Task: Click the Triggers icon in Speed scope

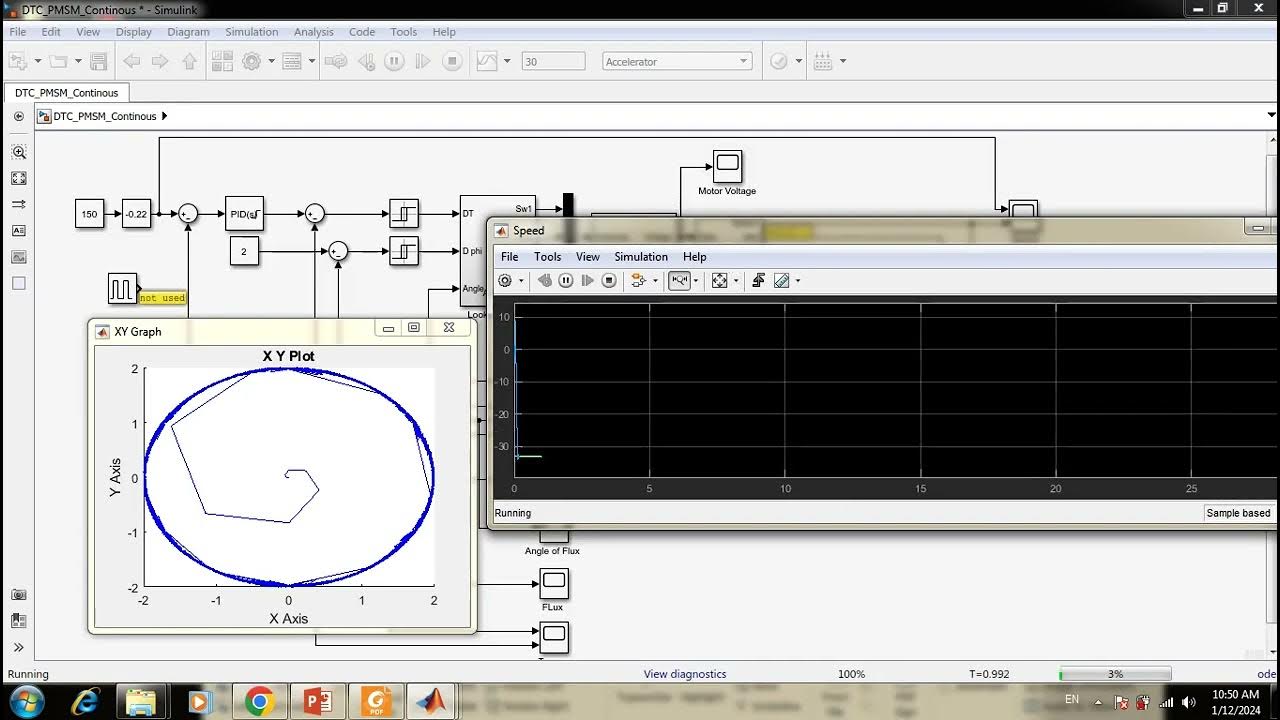Action: coord(759,281)
